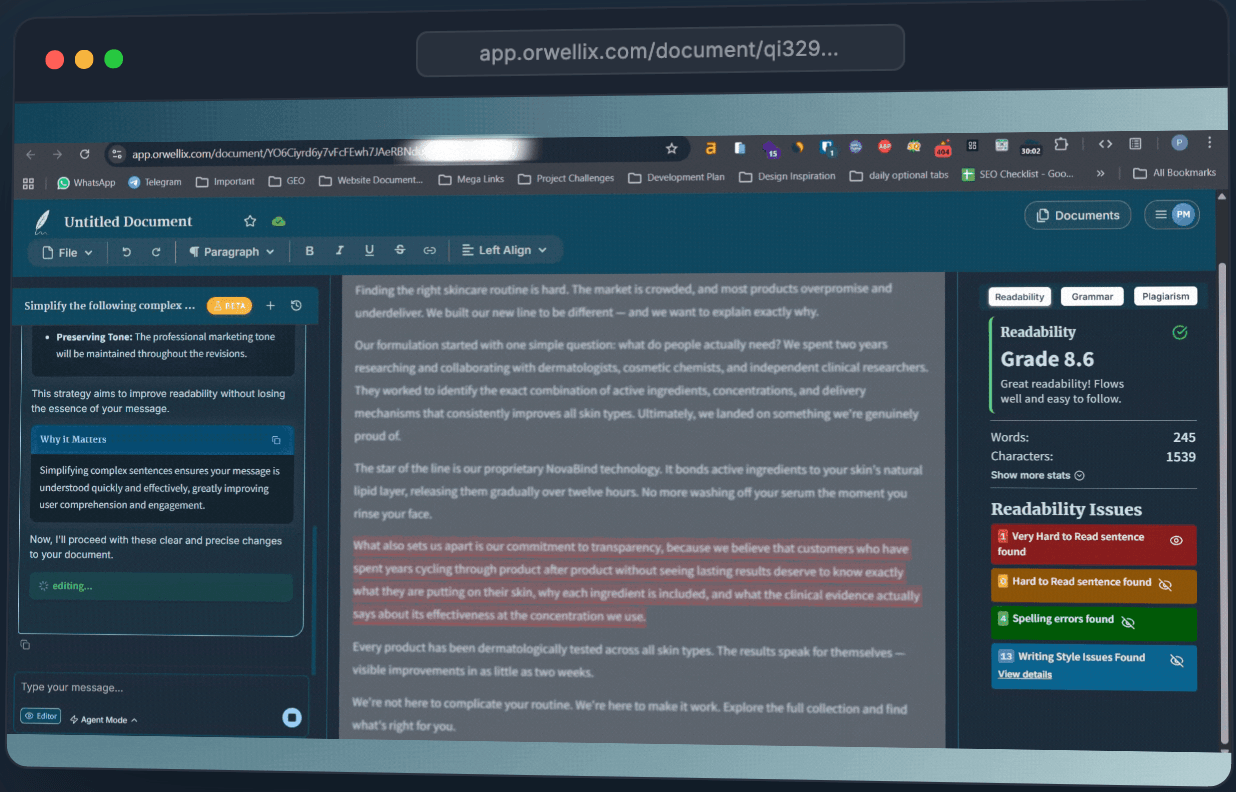1236x792 pixels.
Task: Click the undo arrow icon
Action: (126, 251)
